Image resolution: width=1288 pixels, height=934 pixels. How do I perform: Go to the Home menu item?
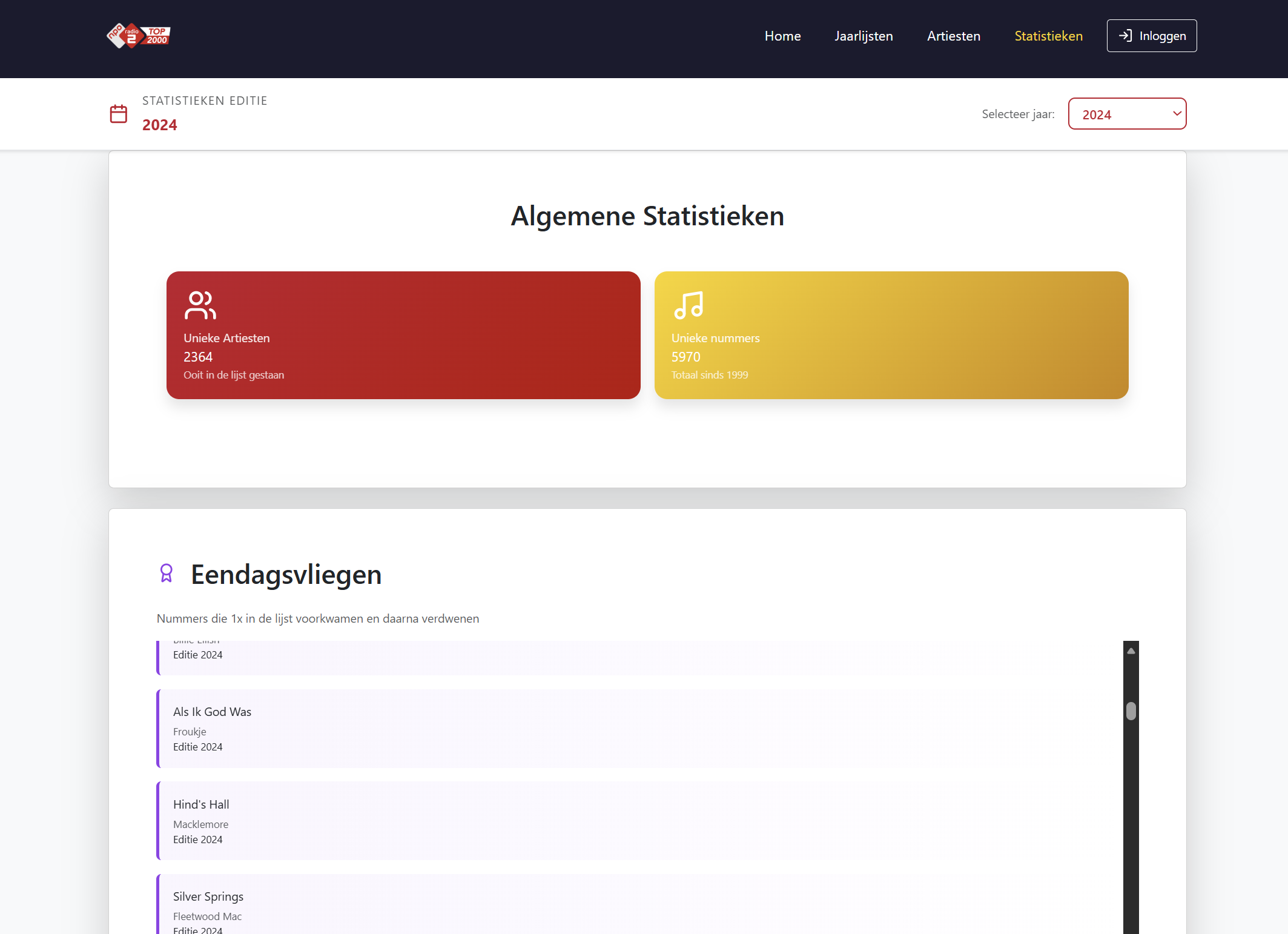(x=782, y=36)
